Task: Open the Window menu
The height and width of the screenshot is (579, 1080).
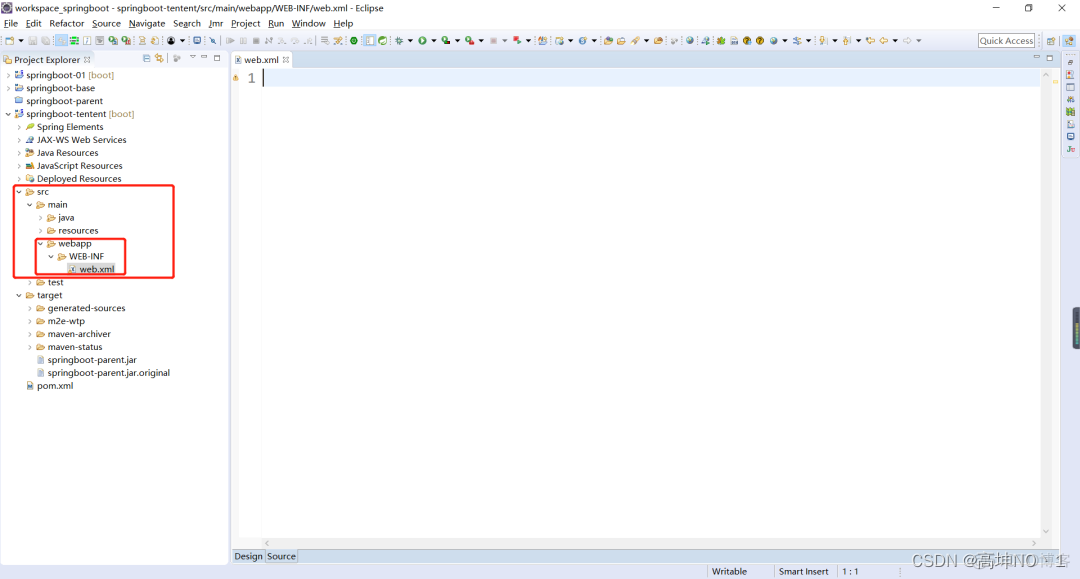Action: click(x=309, y=23)
